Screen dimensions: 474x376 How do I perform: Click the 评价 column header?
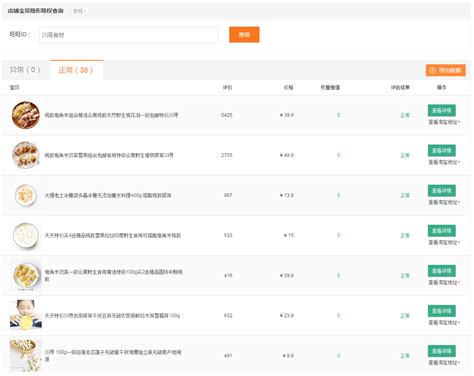tap(227, 87)
